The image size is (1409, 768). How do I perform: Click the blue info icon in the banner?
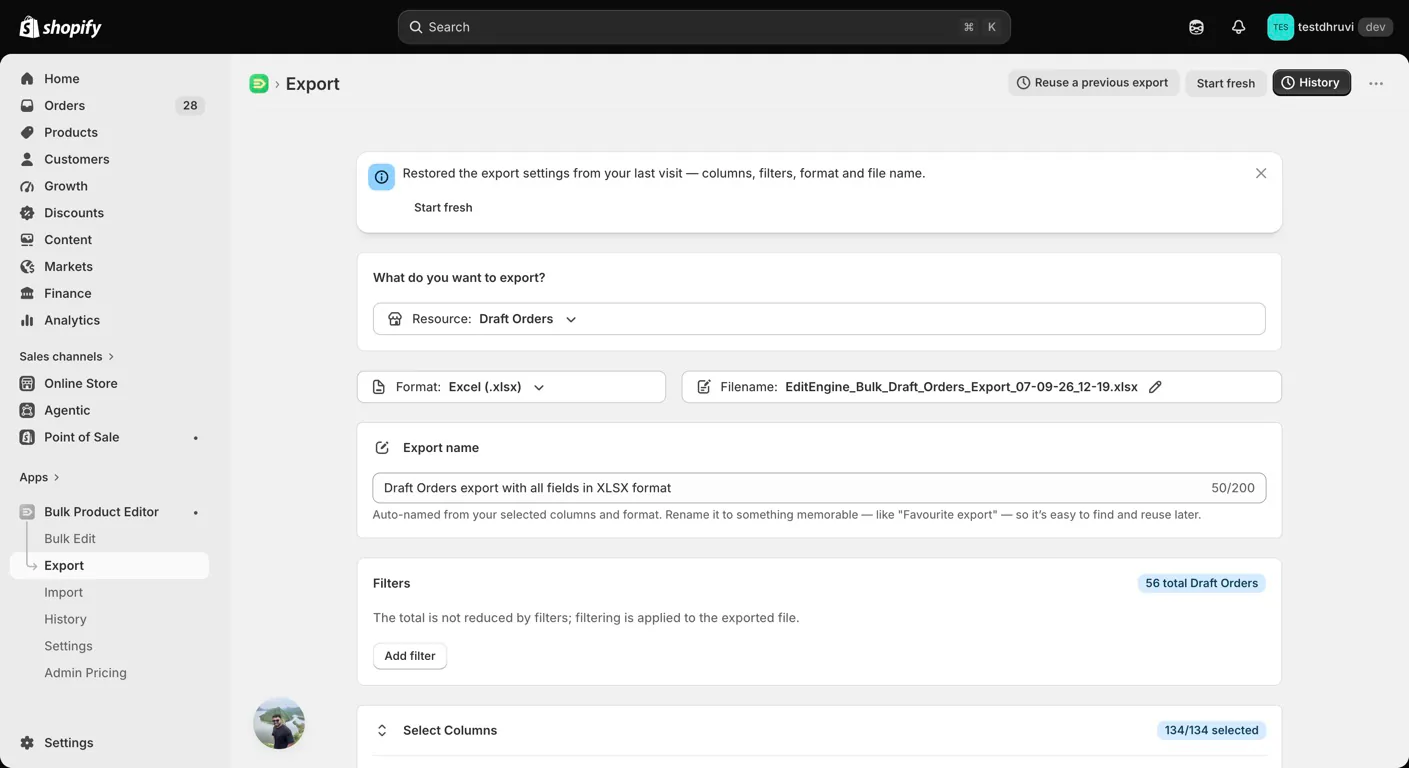(x=381, y=177)
